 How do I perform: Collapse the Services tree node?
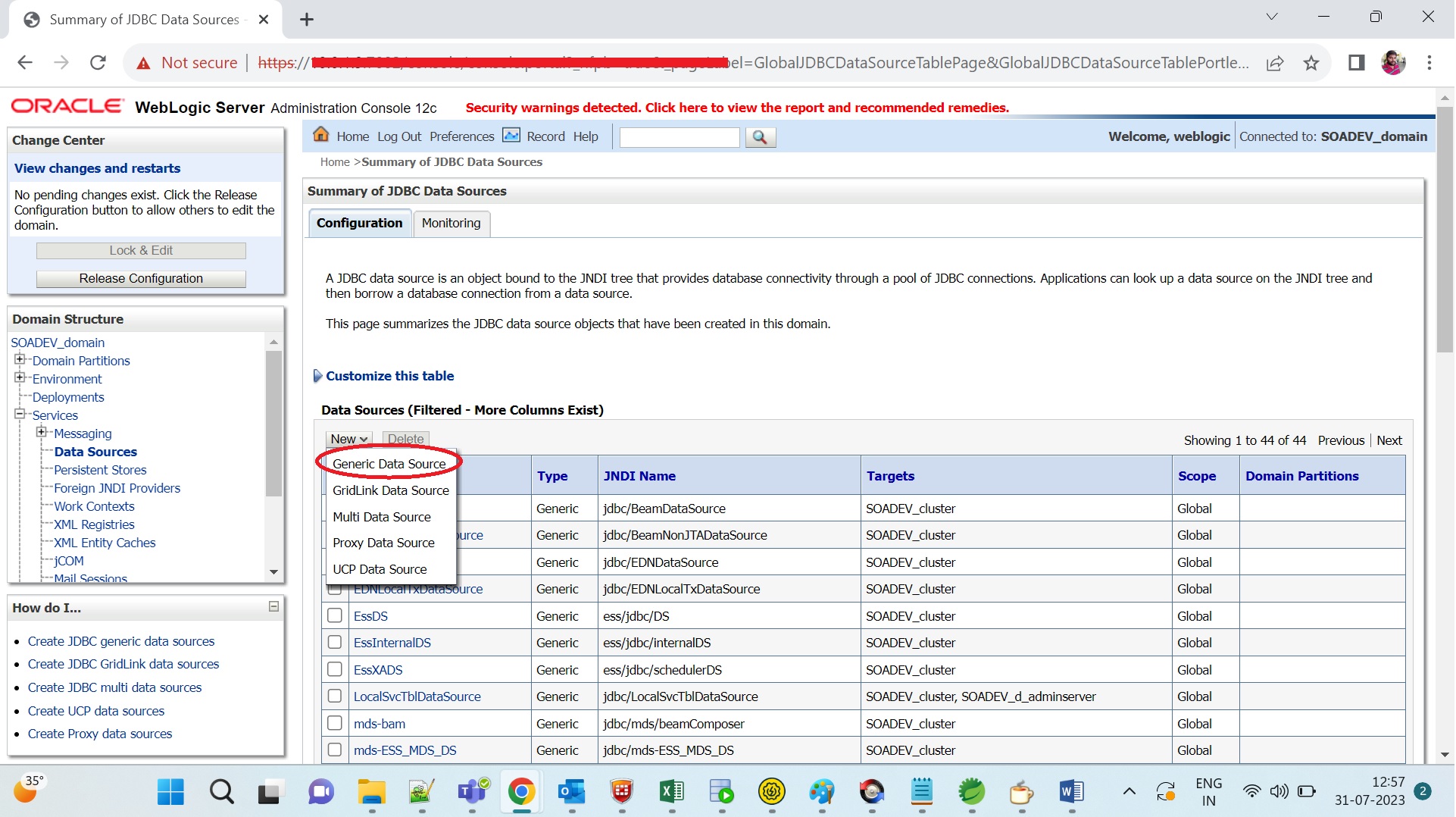(20, 414)
